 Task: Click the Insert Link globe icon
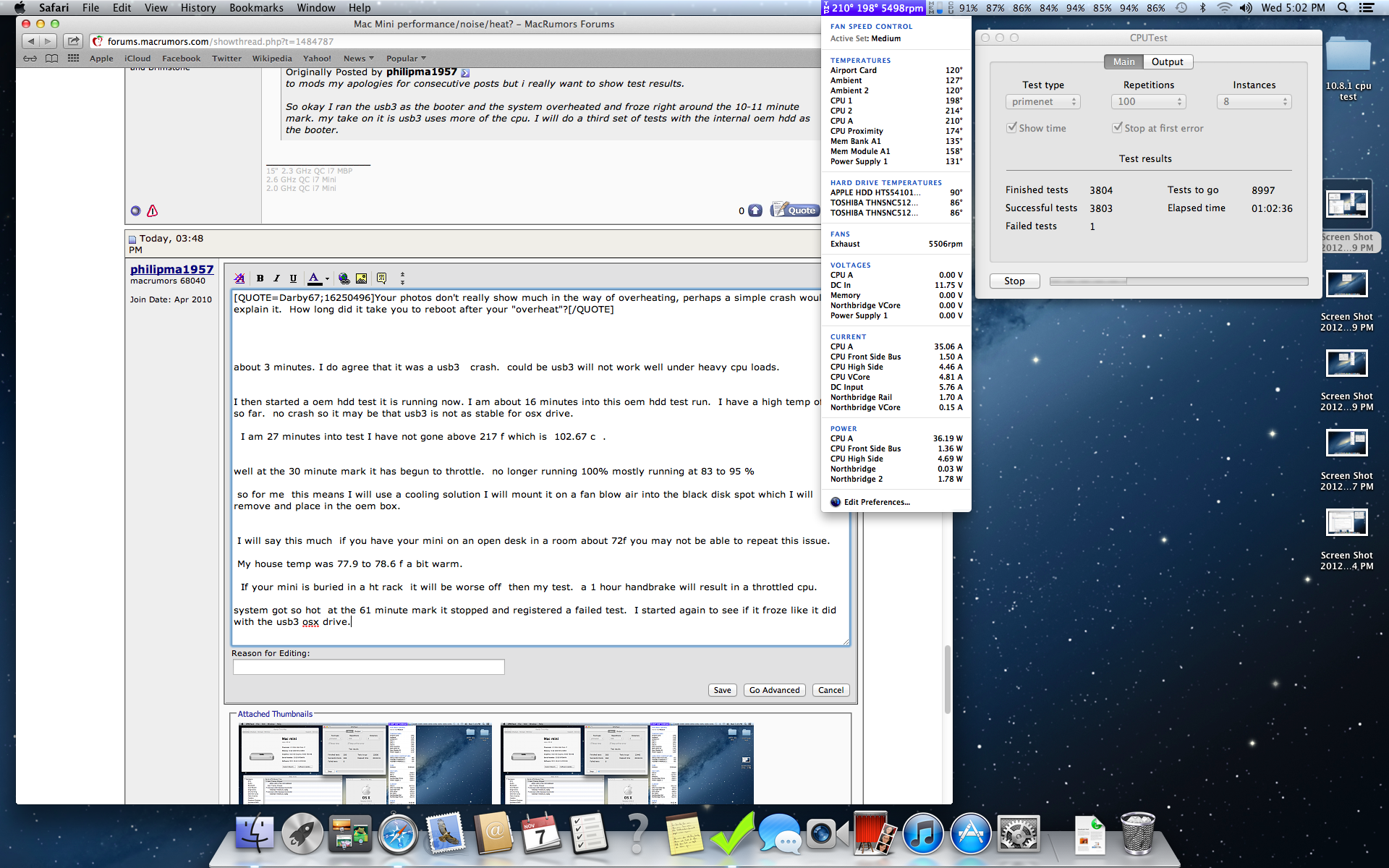(344, 278)
